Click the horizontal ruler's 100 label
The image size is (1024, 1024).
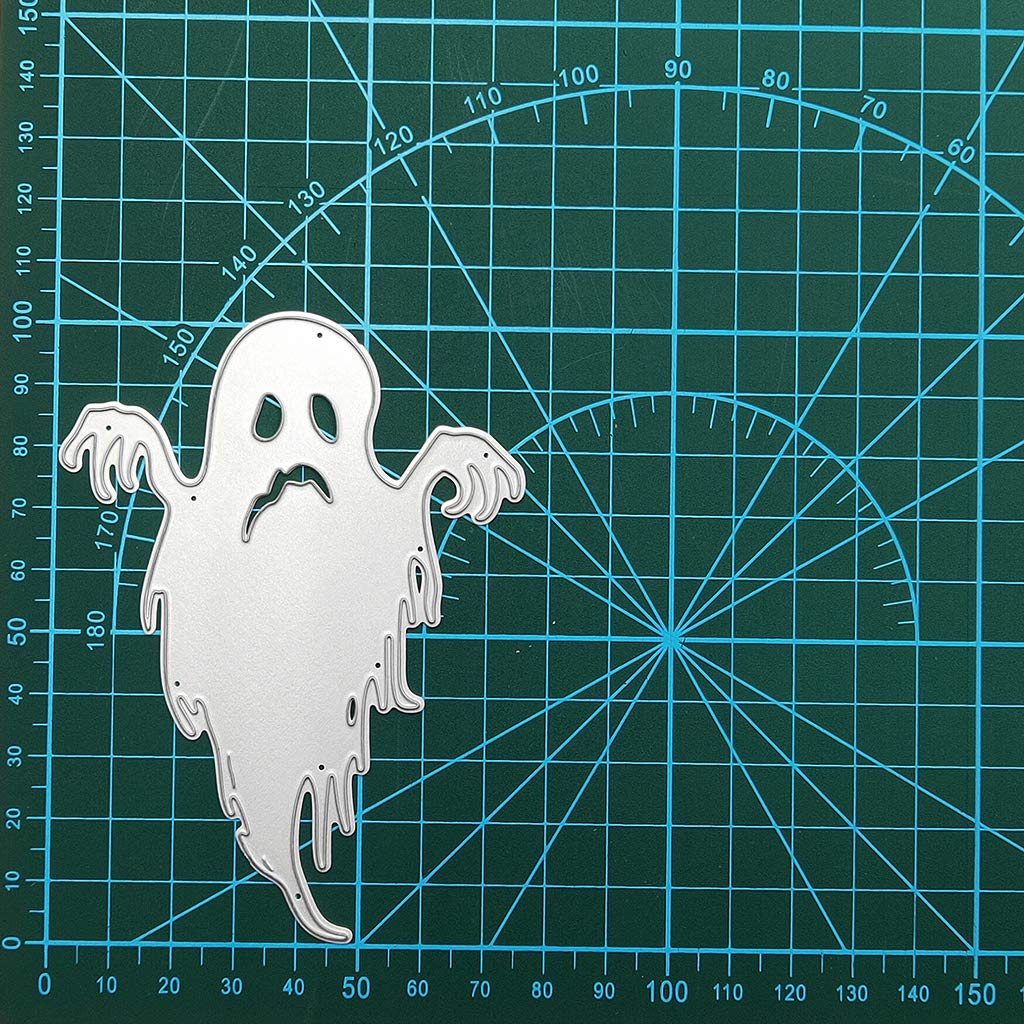[667, 992]
